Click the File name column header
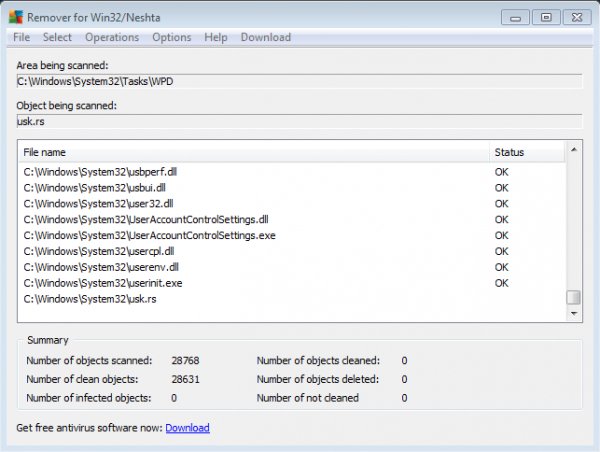 click(254, 152)
